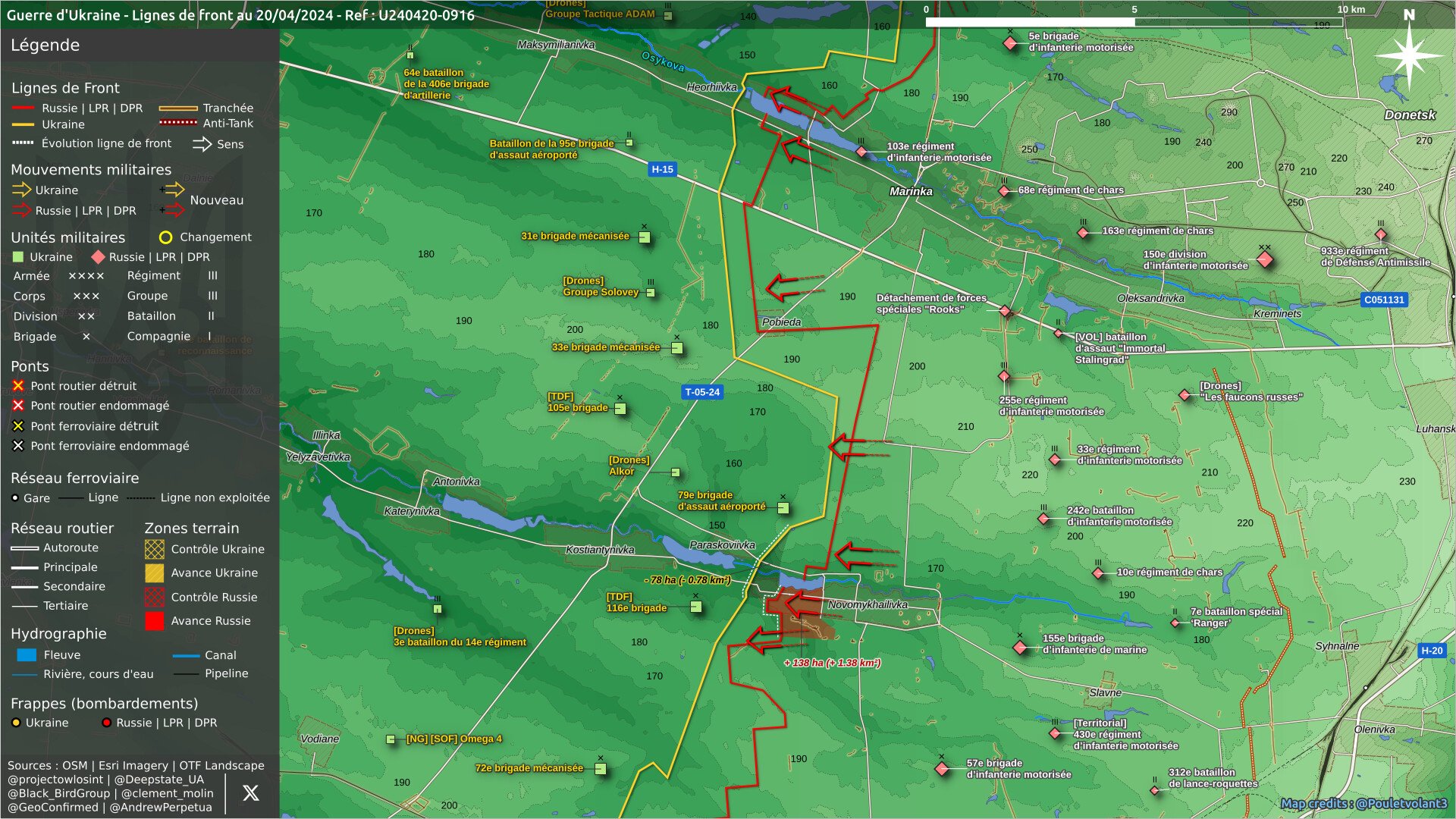This screenshot has width=1456, height=819.
Task: Click the 'Pont routier endommagé' red X icon
Action: click(18, 406)
